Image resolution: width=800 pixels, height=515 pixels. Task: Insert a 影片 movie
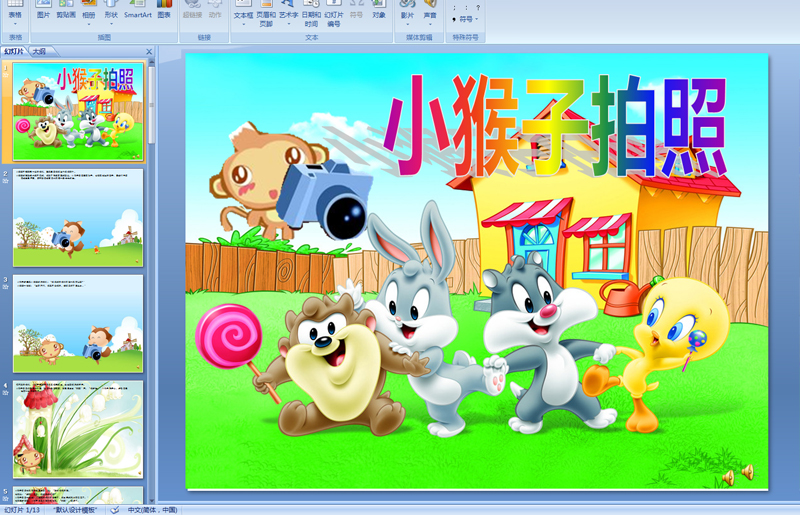(407, 13)
